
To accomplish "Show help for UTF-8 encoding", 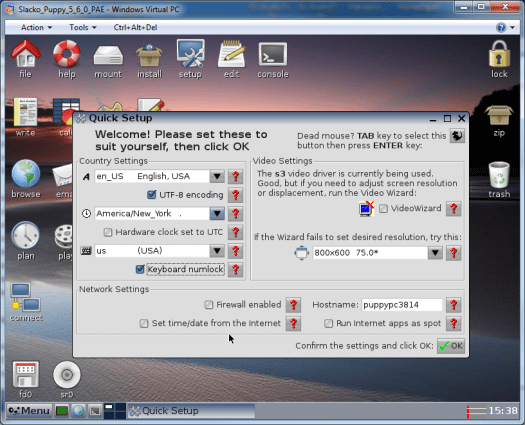I will point(235,195).
